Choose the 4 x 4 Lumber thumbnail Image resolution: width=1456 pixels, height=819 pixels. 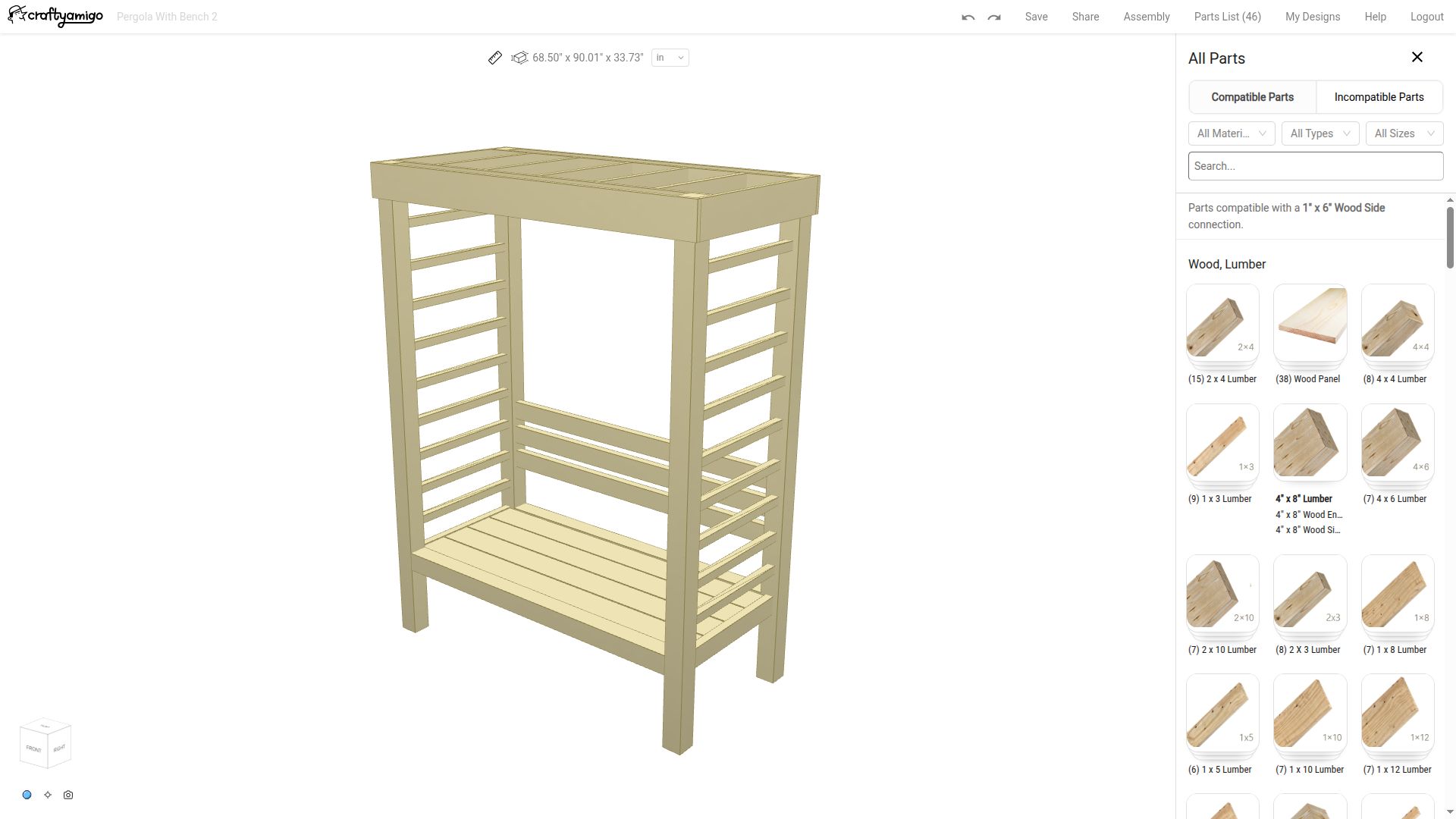(1397, 322)
